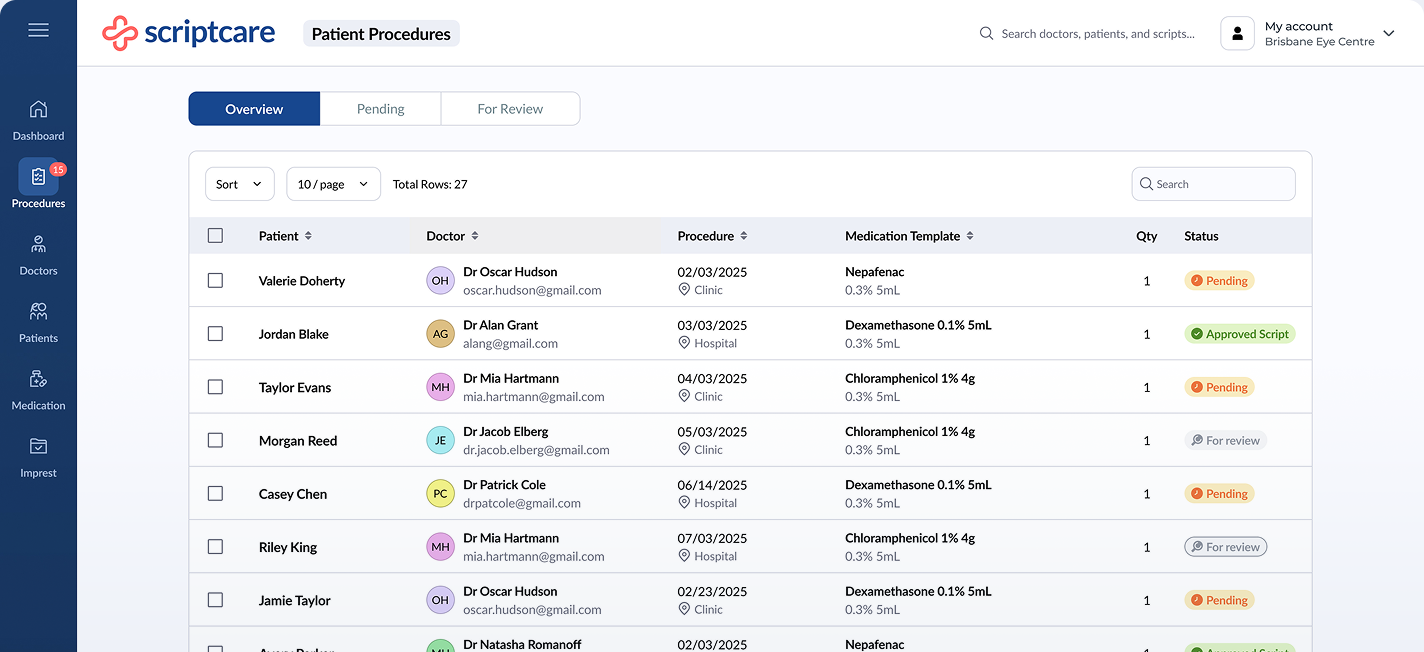Switch to the Pending tab
This screenshot has height=652, width=1424.
[x=380, y=108]
